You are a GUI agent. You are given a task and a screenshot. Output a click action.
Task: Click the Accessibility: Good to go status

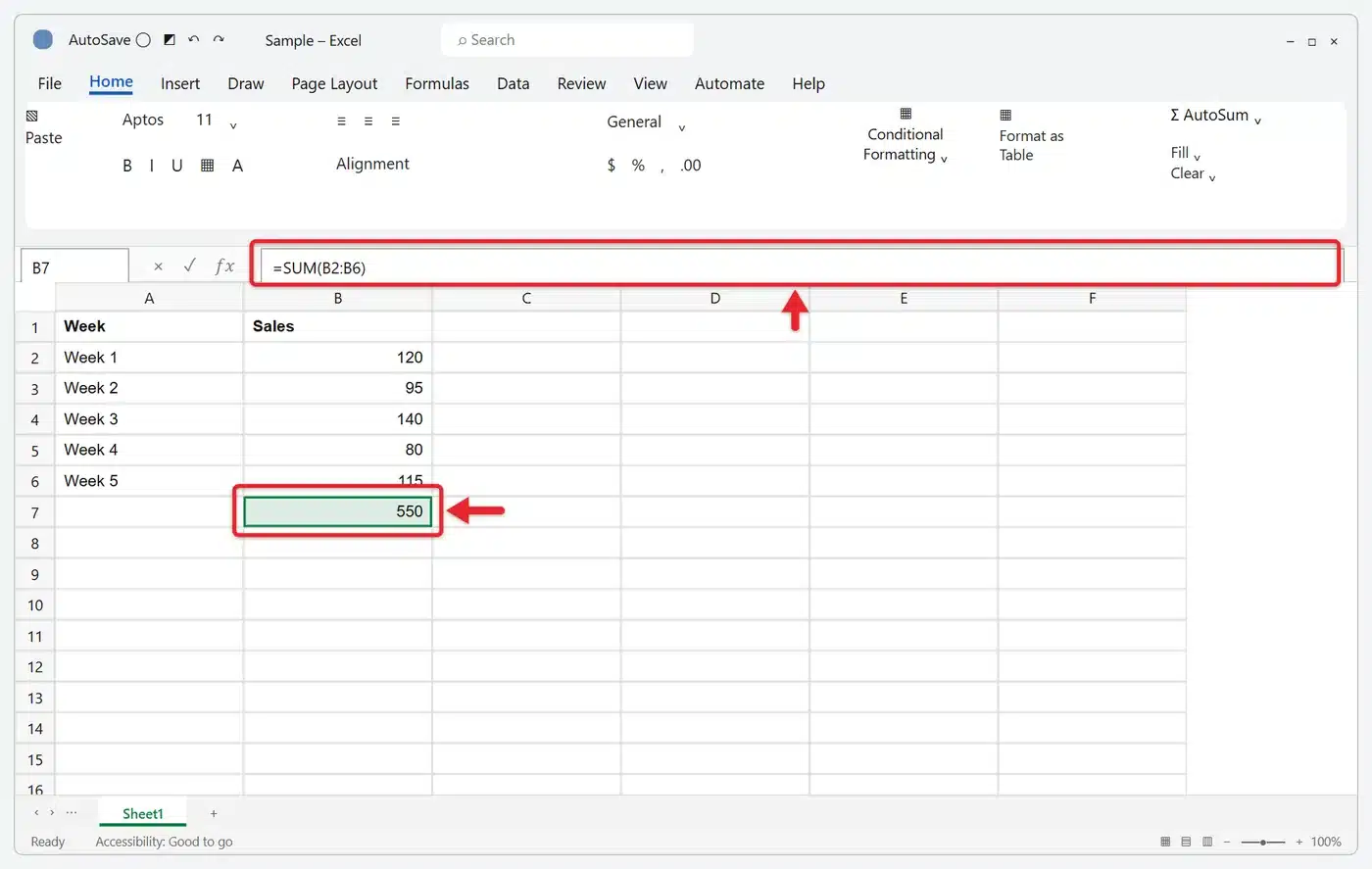click(x=165, y=842)
